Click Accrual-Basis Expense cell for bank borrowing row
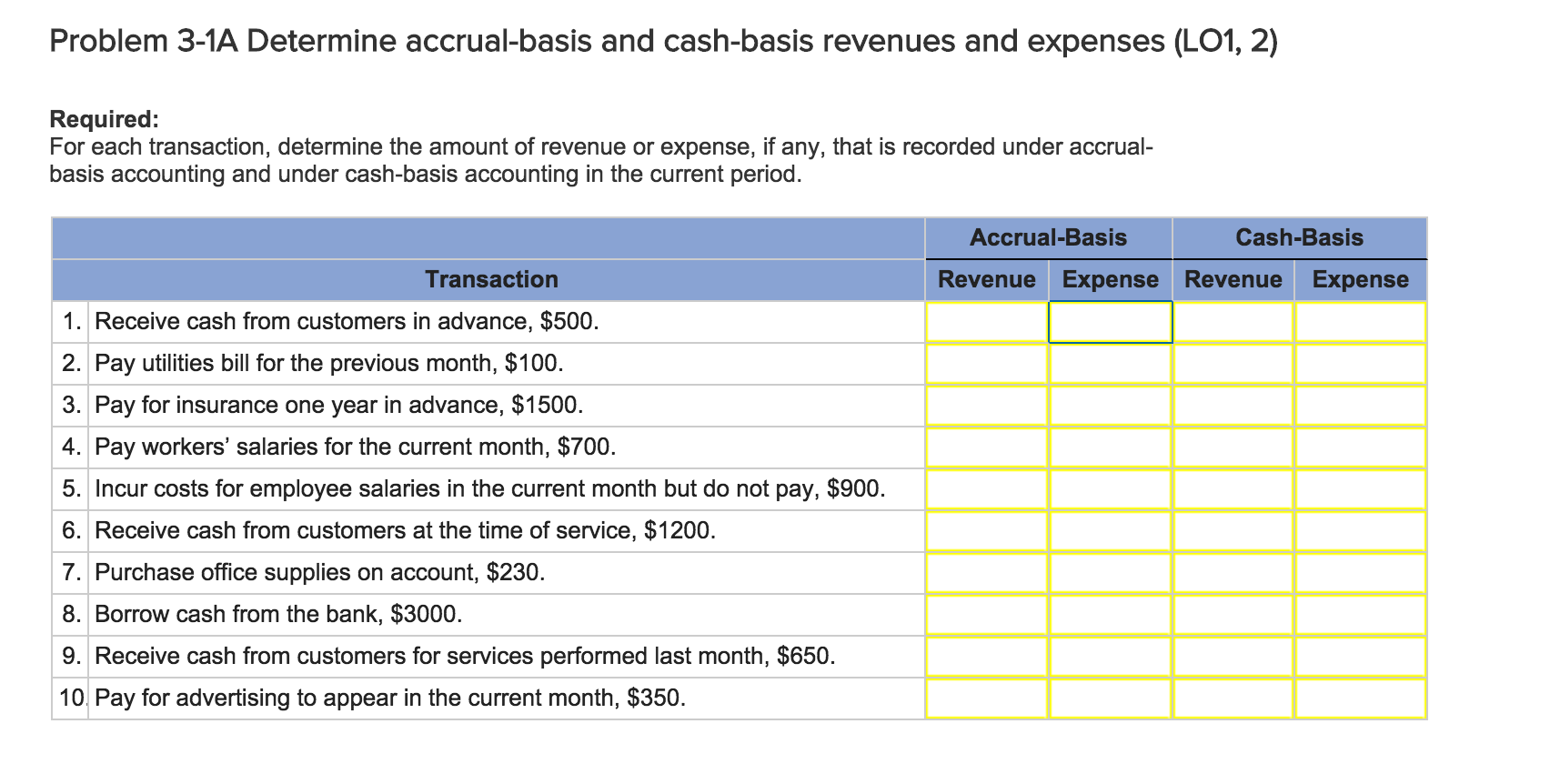This screenshot has height=784, width=1550. 1111,615
